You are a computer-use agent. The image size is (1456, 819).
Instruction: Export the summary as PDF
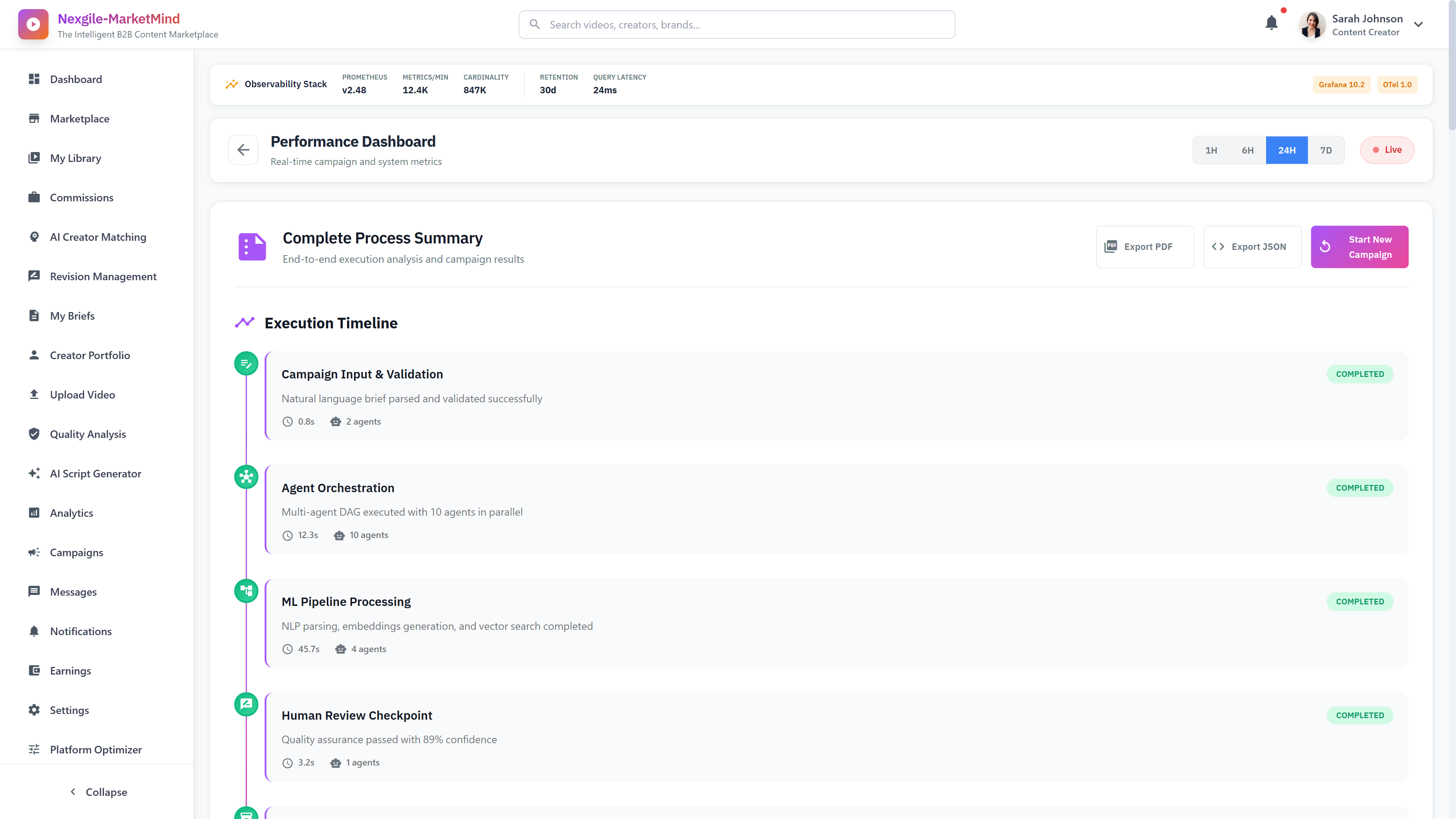[x=1145, y=246]
